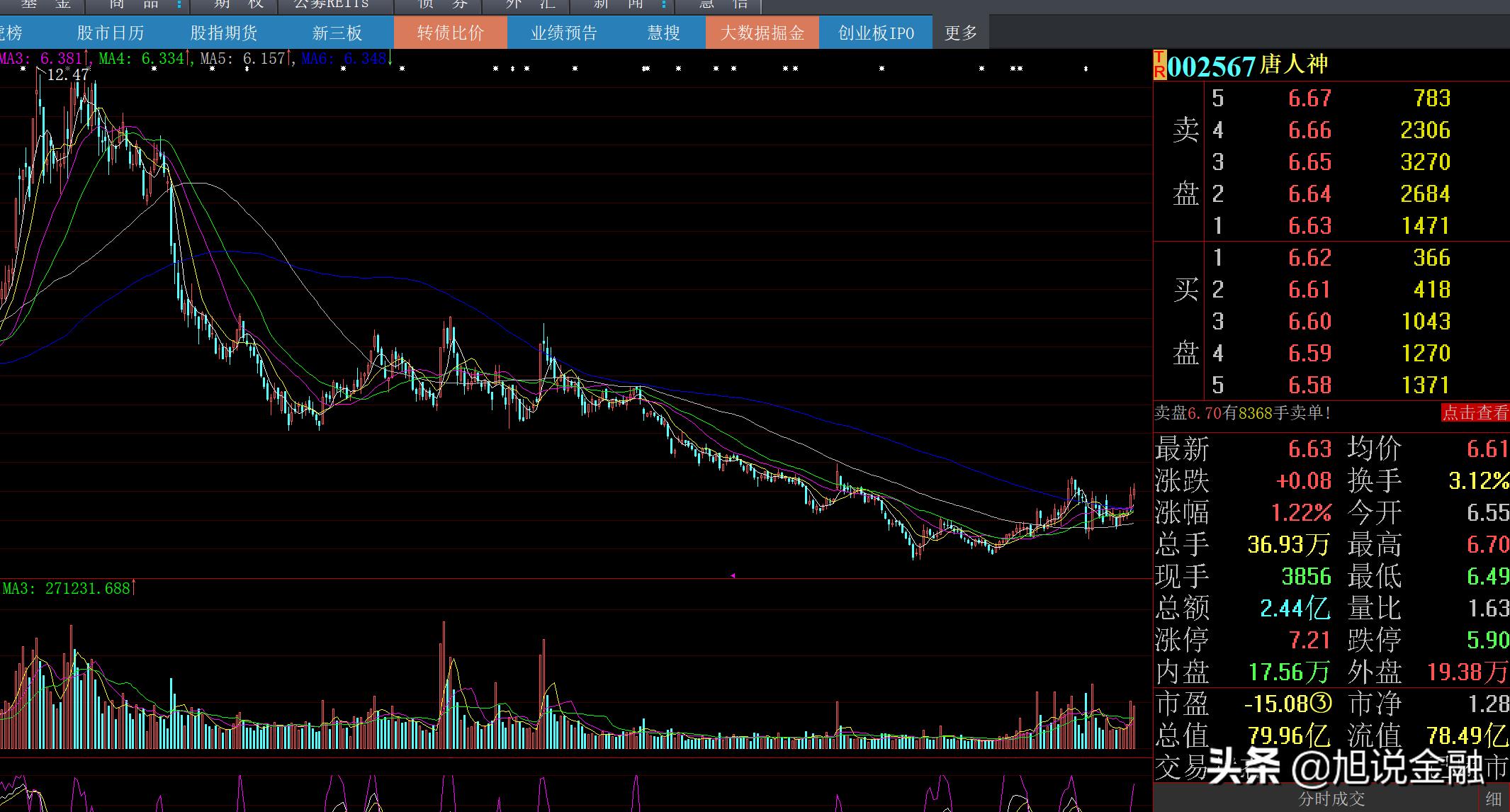This screenshot has height=812, width=1510.
Task: Toggle the 细 detail button
Action: (1493, 799)
